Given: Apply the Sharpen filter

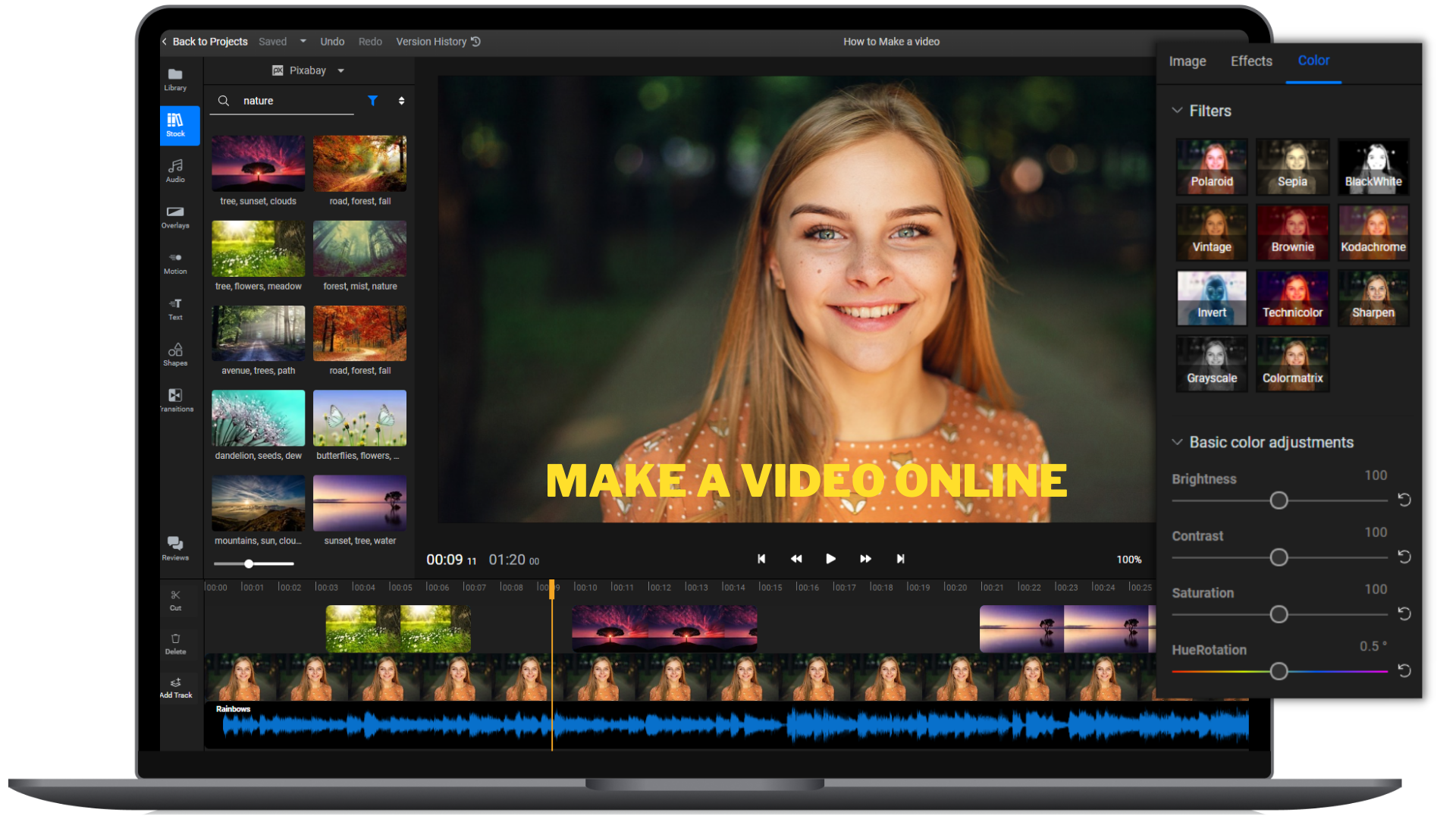Looking at the screenshot, I should tap(1373, 298).
